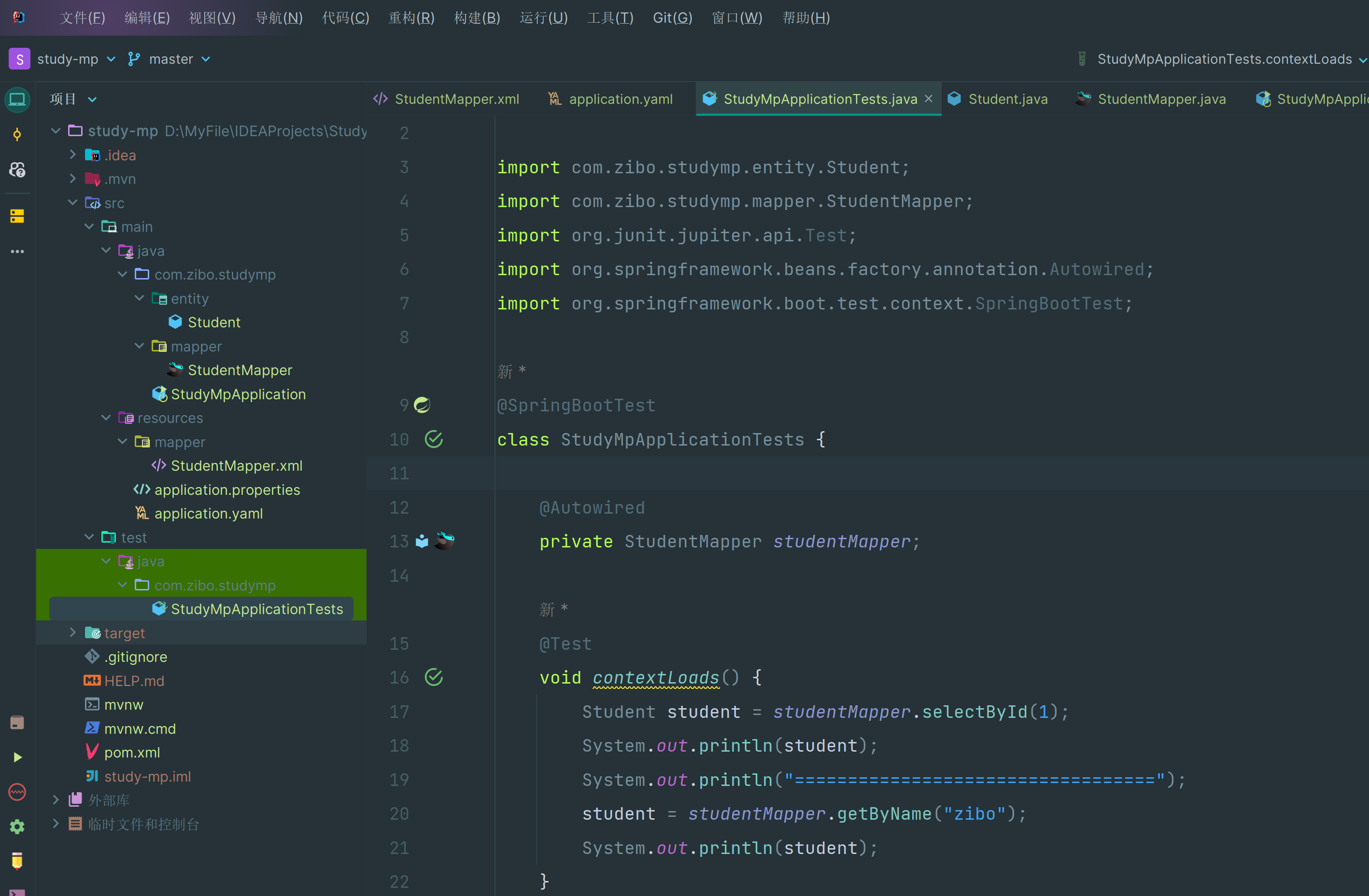Expand the target folder
Screen dimensions: 1369x896
pyautogui.click(x=72, y=632)
